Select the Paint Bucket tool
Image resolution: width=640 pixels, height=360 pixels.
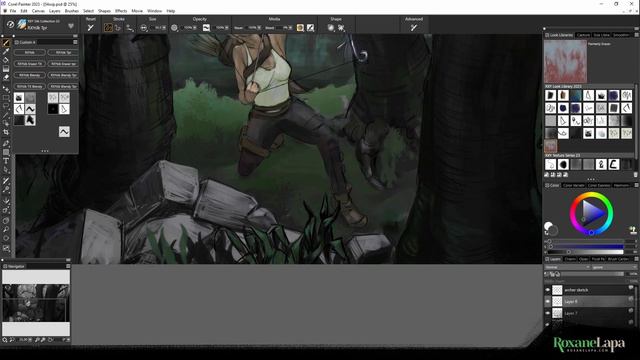(6, 60)
